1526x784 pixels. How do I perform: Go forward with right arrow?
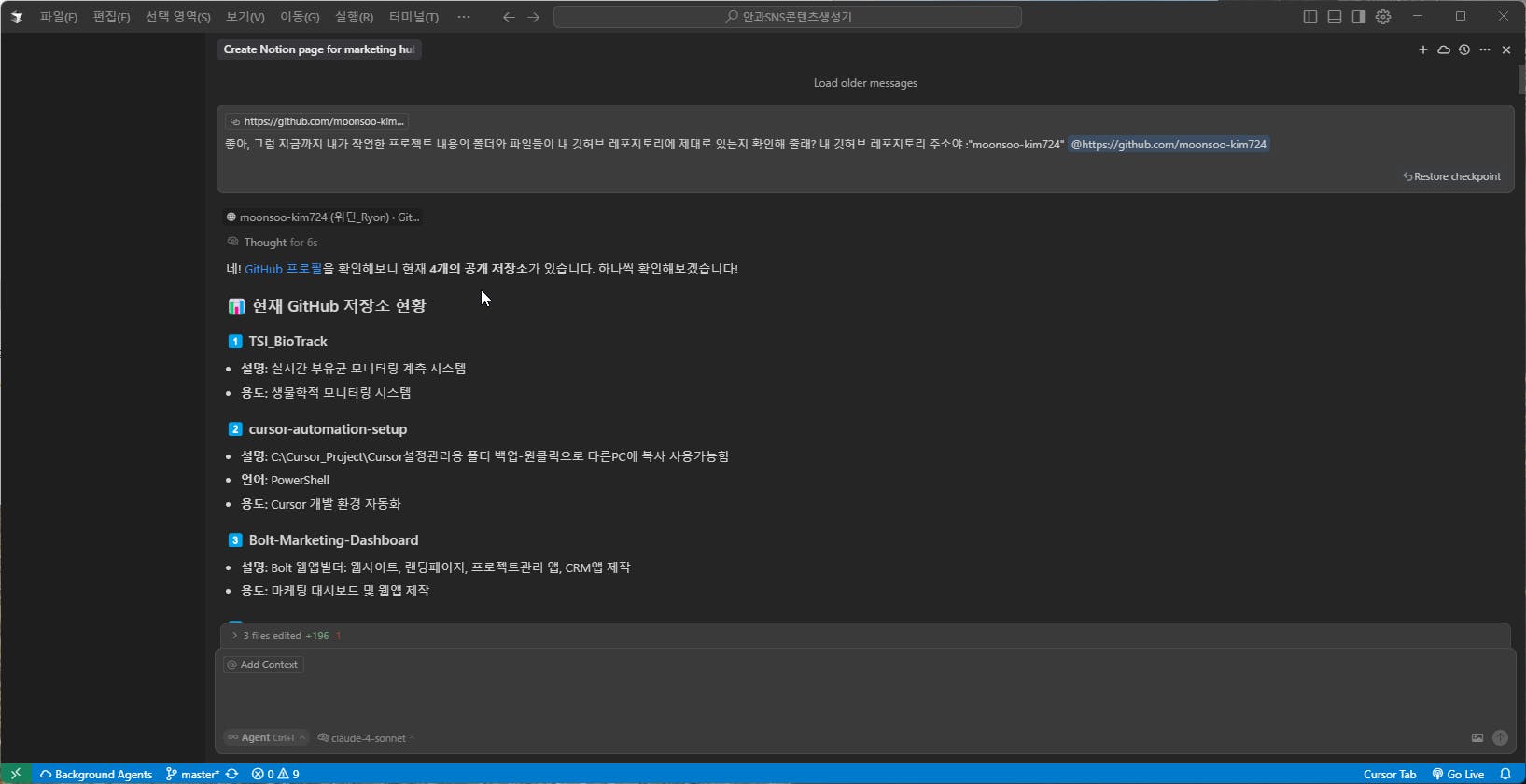(533, 17)
